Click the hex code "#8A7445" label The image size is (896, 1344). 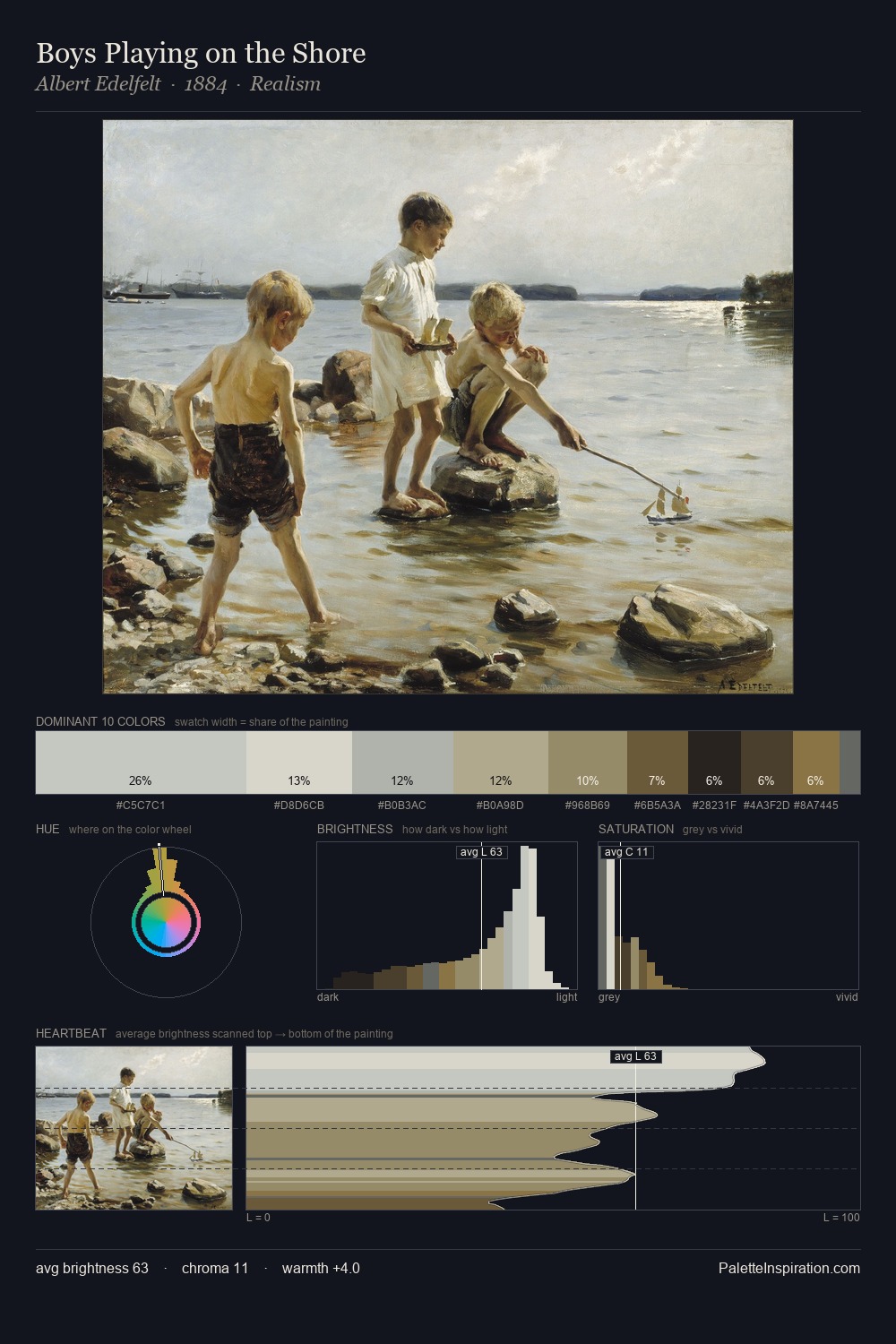pos(815,805)
